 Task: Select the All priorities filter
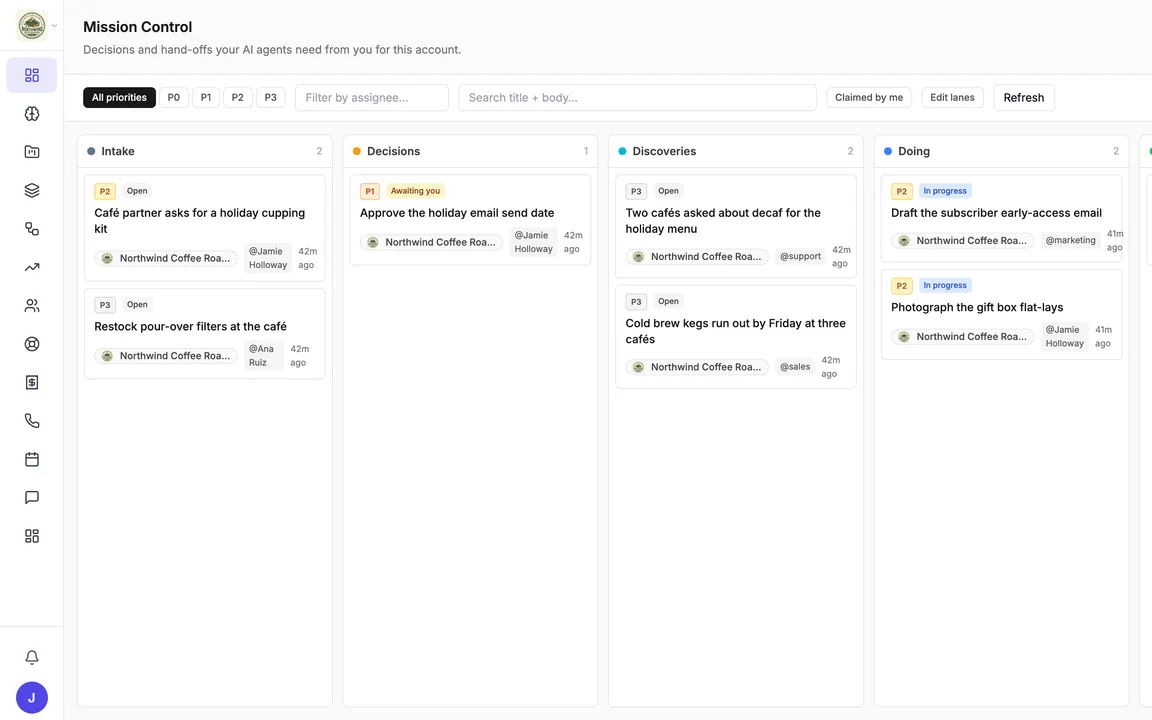[x=119, y=98]
